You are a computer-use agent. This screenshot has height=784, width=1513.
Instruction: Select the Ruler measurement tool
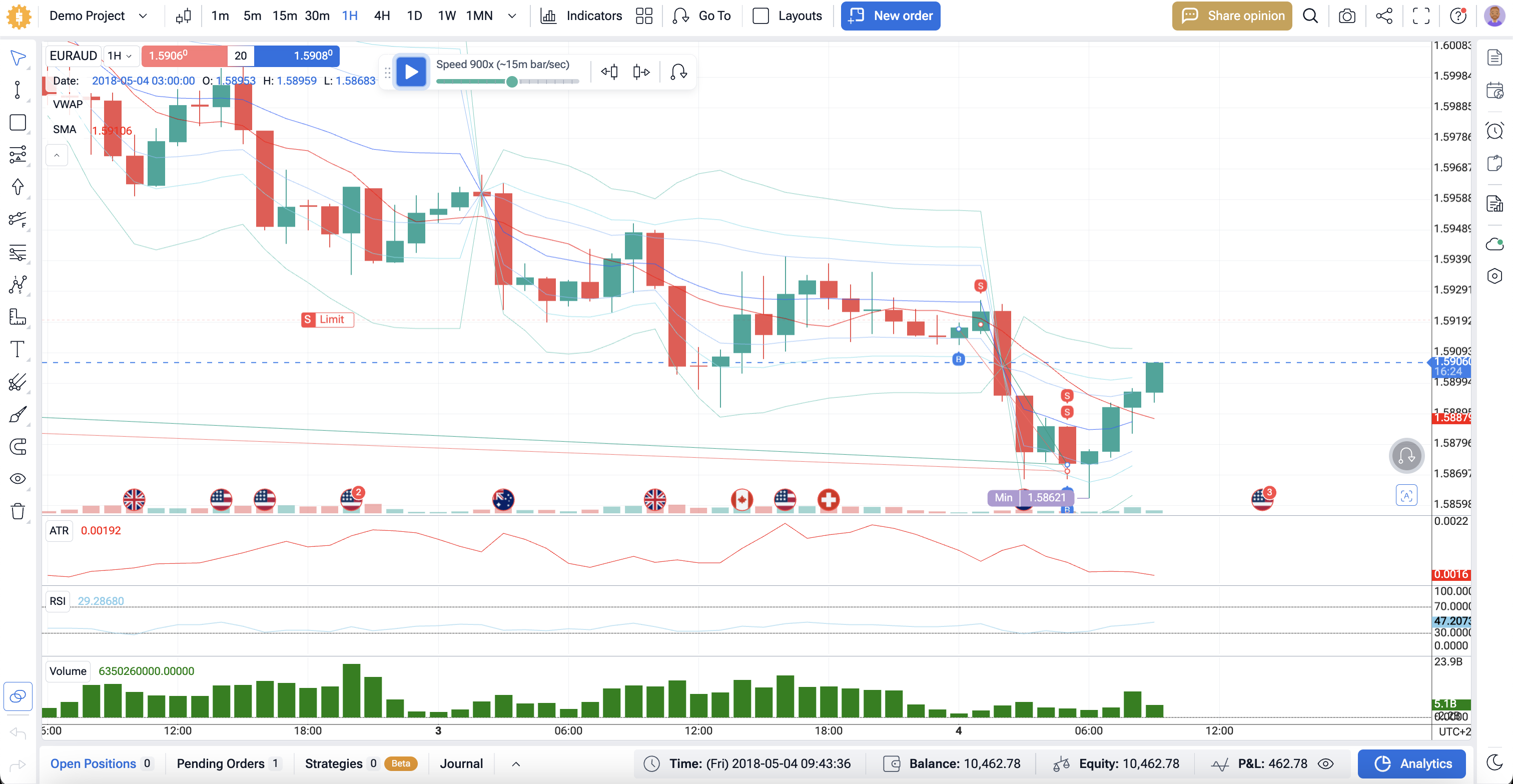[18, 317]
